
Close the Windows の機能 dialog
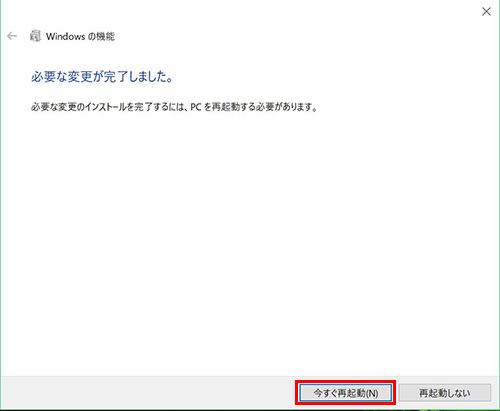pos(486,12)
